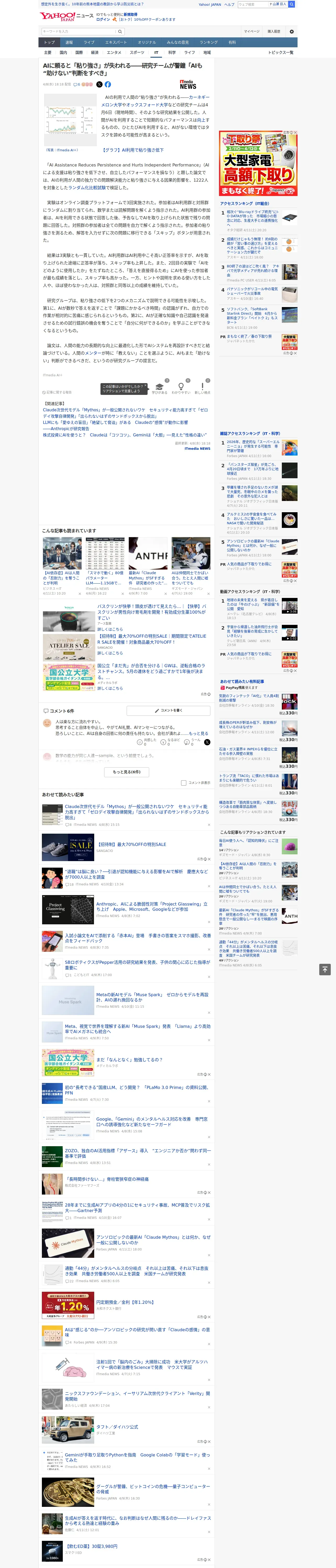Viewport: 336px width, 1568px height.
Task: Open the SoftBank Starlink Direct ranking article
Action: [x=253, y=315]
